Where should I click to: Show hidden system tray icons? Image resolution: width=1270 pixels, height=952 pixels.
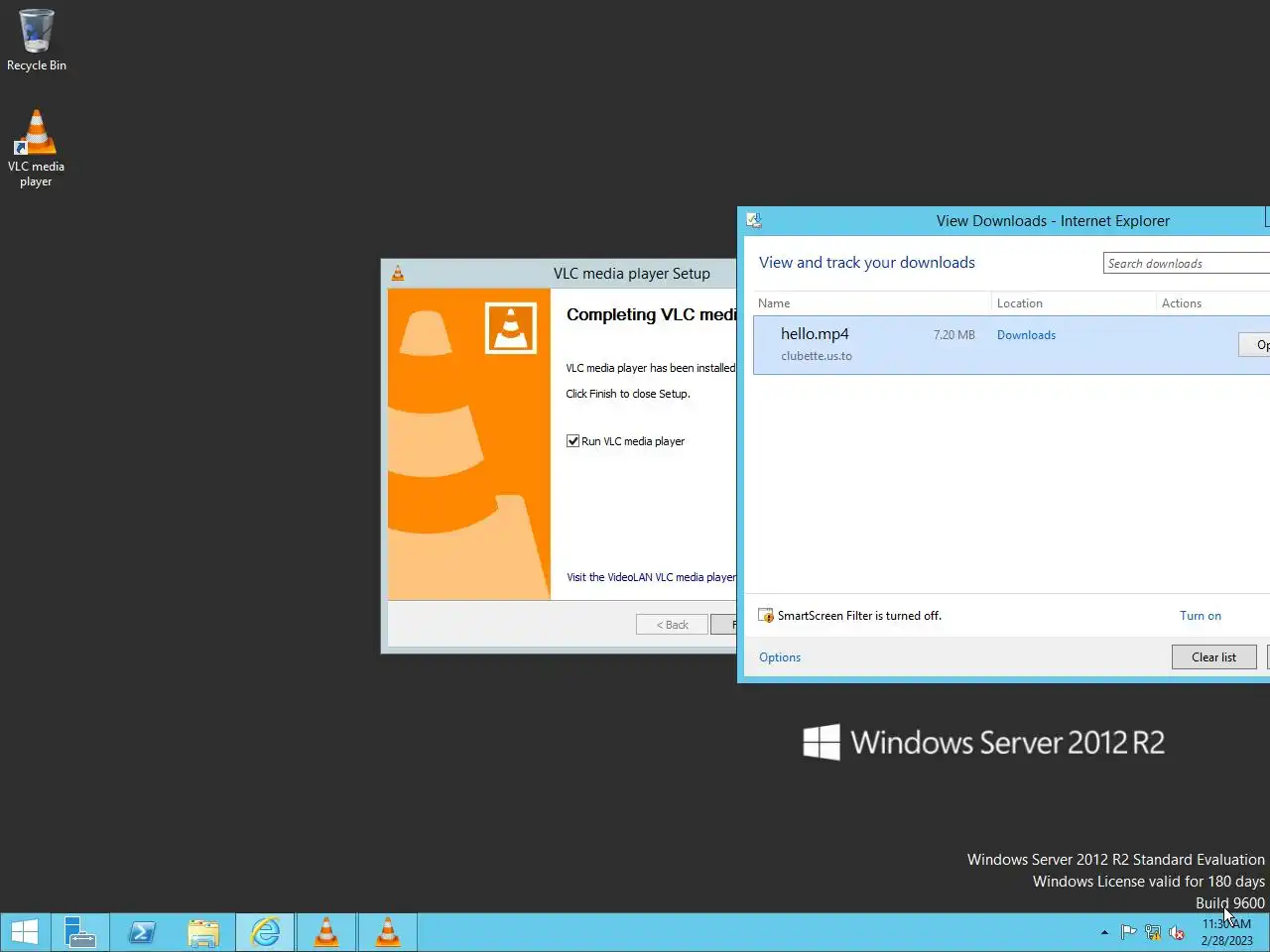click(x=1104, y=932)
